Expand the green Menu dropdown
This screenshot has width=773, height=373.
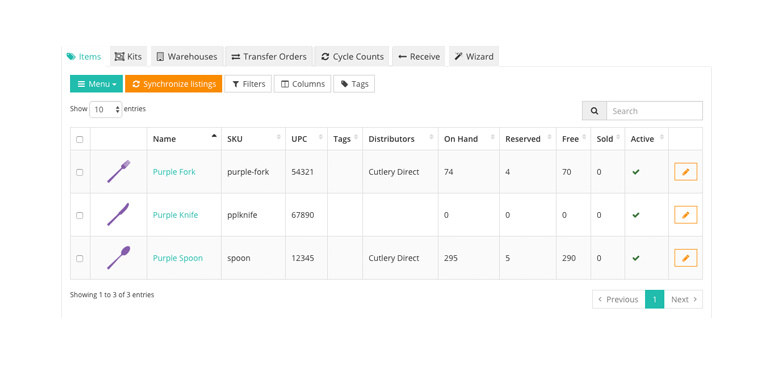pos(97,84)
